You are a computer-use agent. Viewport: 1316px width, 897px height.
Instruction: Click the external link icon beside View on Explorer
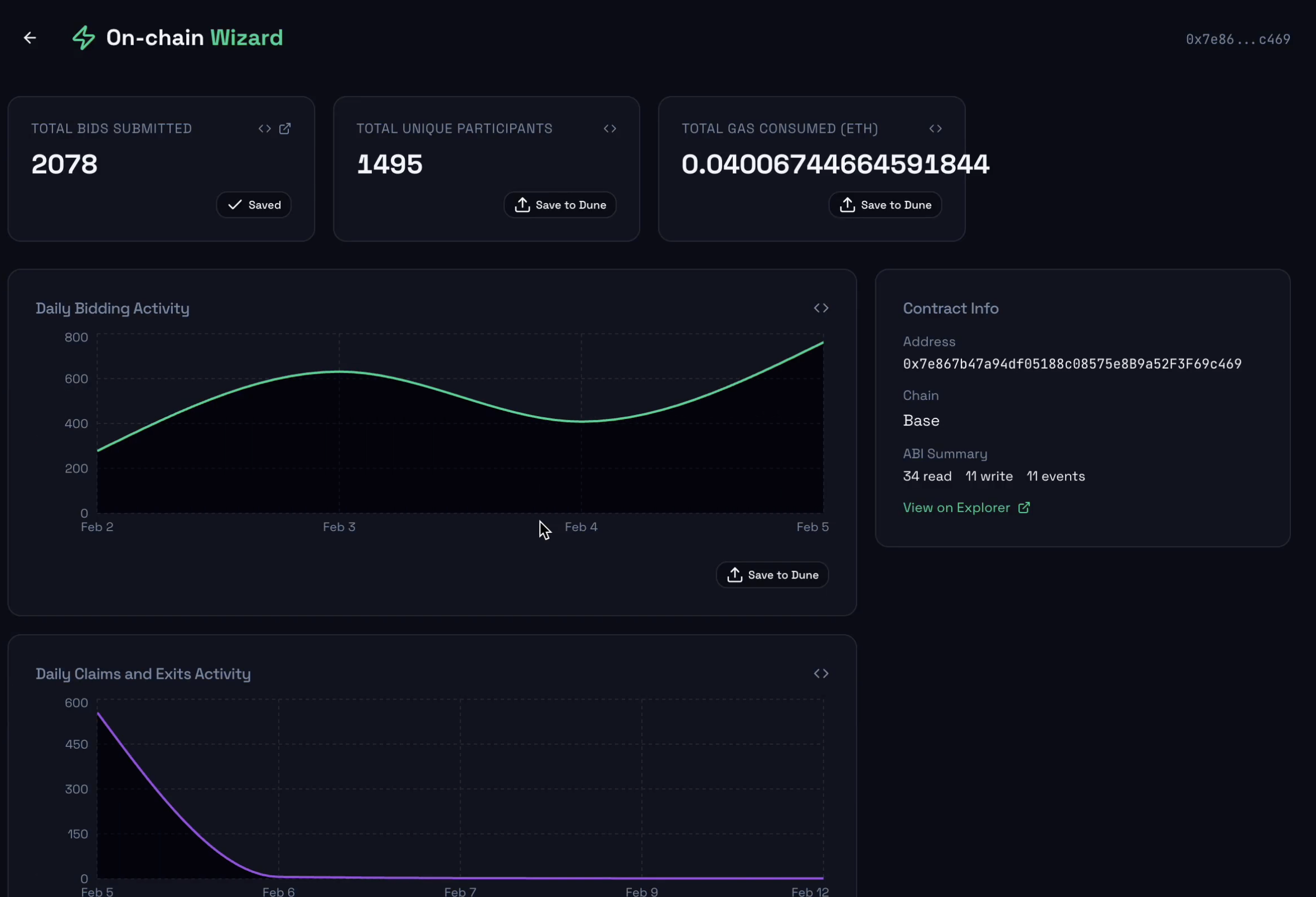pyautogui.click(x=1024, y=507)
